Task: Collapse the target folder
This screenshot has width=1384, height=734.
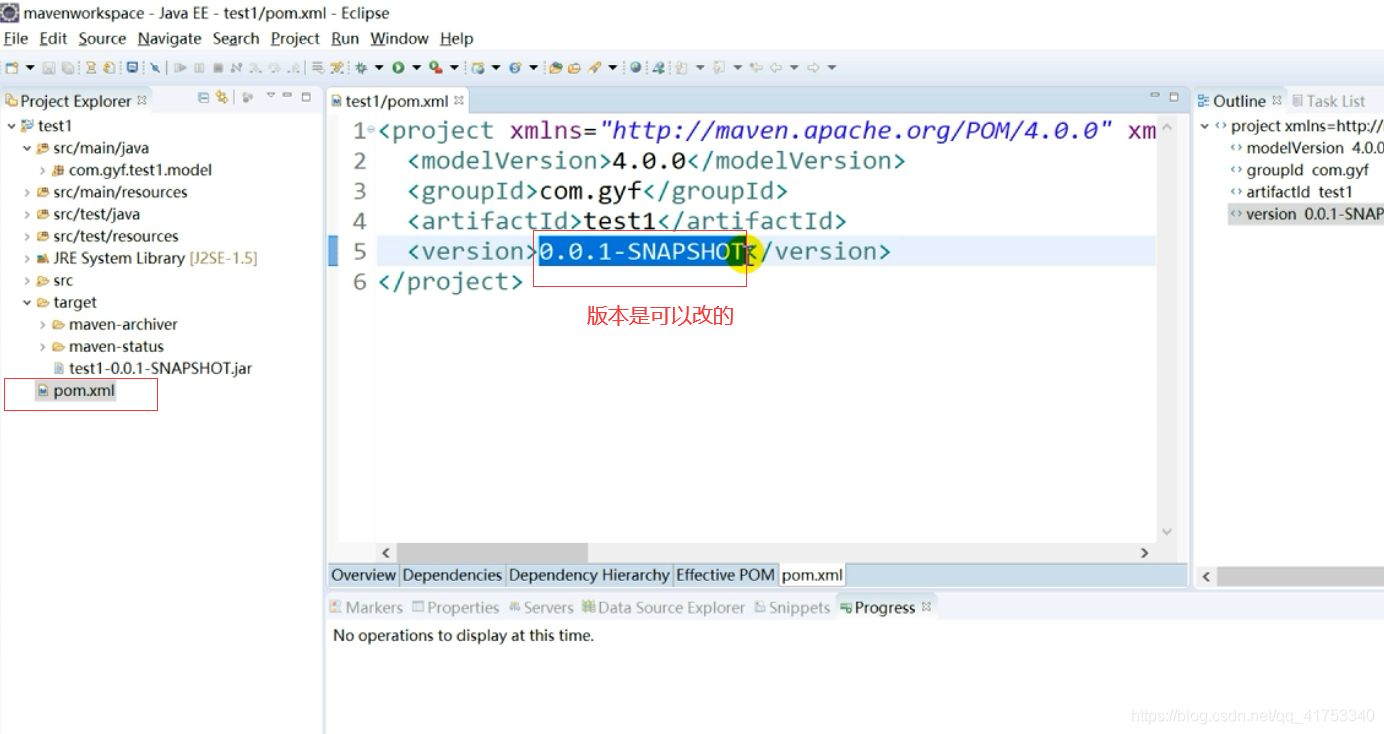Action: [27, 302]
